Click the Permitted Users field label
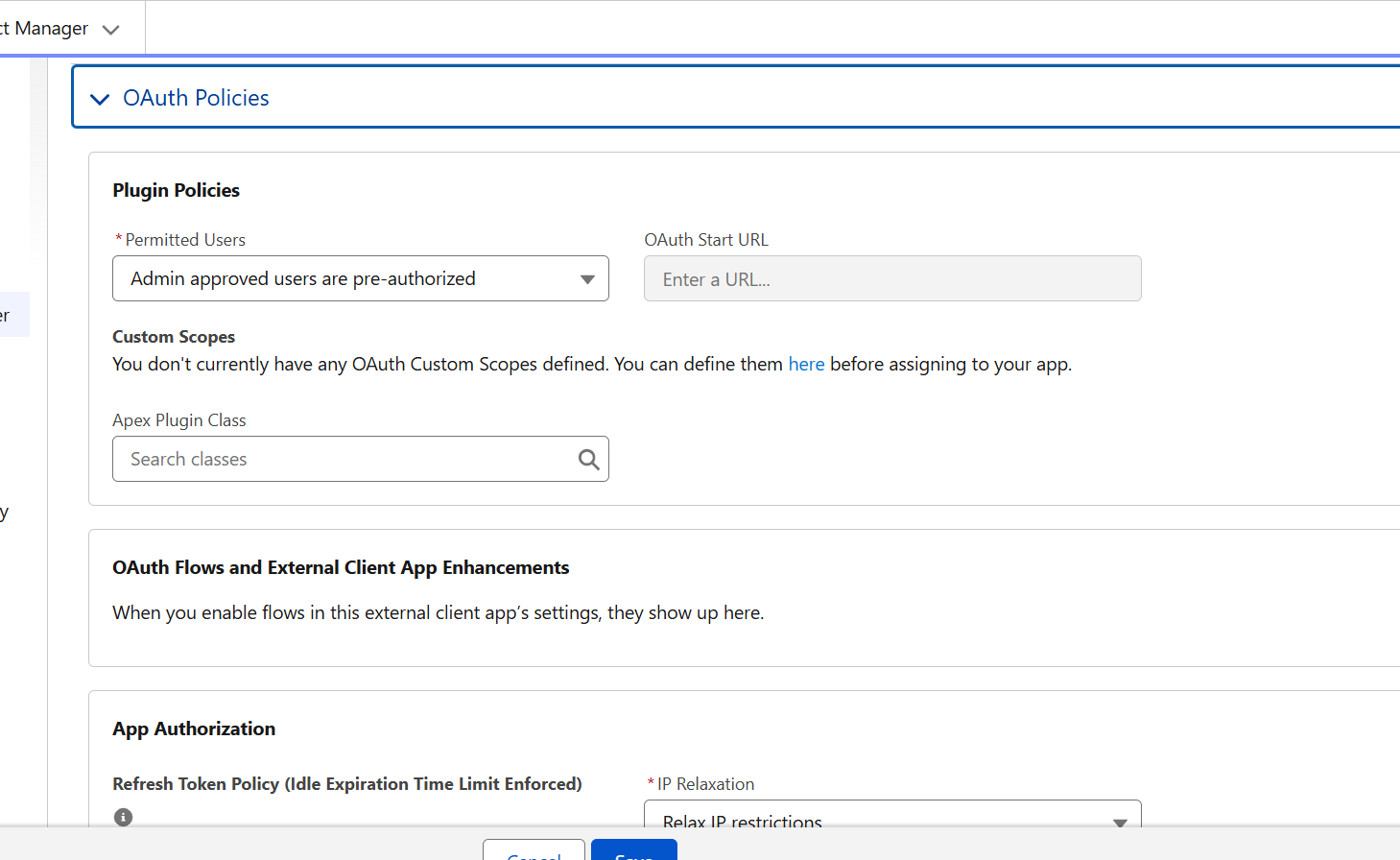The width and height of the screenshot is (1400, 860). tap(185, 240)
